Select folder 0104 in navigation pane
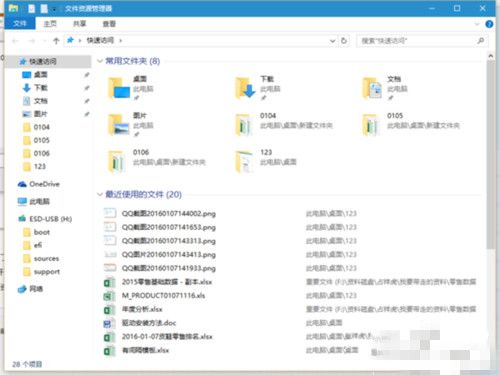This screenshot has width=500, height=375. [x=41, y=127]
